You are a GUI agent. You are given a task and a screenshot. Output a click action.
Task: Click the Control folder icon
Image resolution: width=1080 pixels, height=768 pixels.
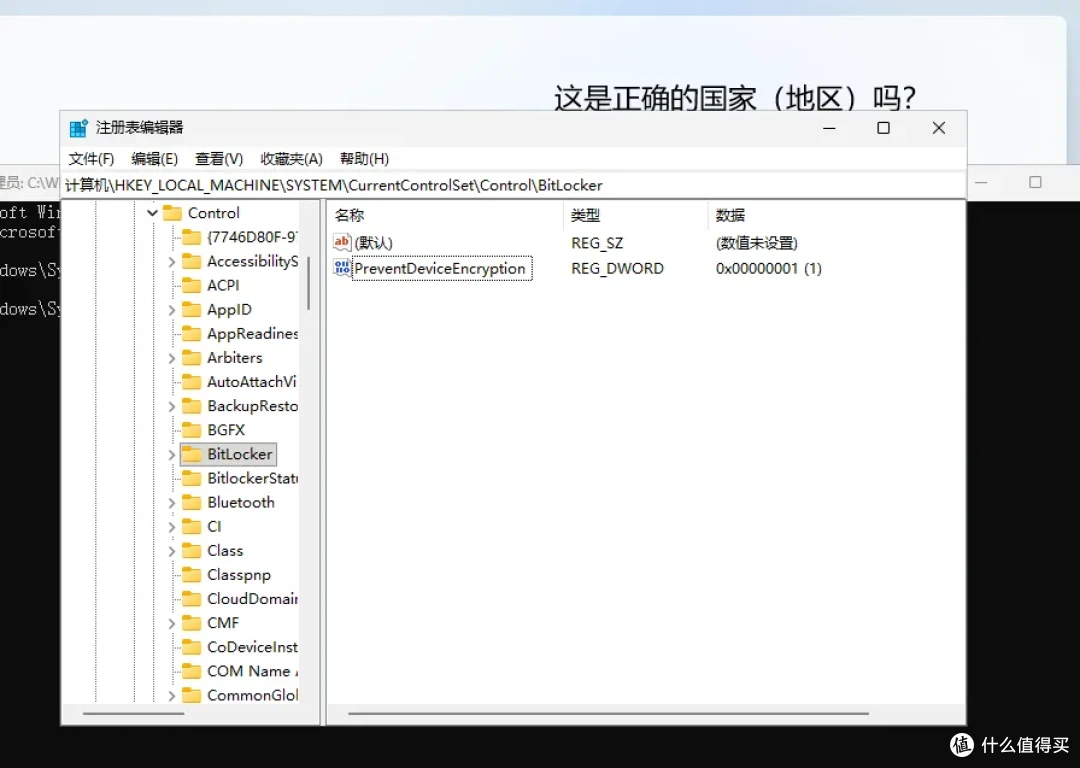(172, 213)
